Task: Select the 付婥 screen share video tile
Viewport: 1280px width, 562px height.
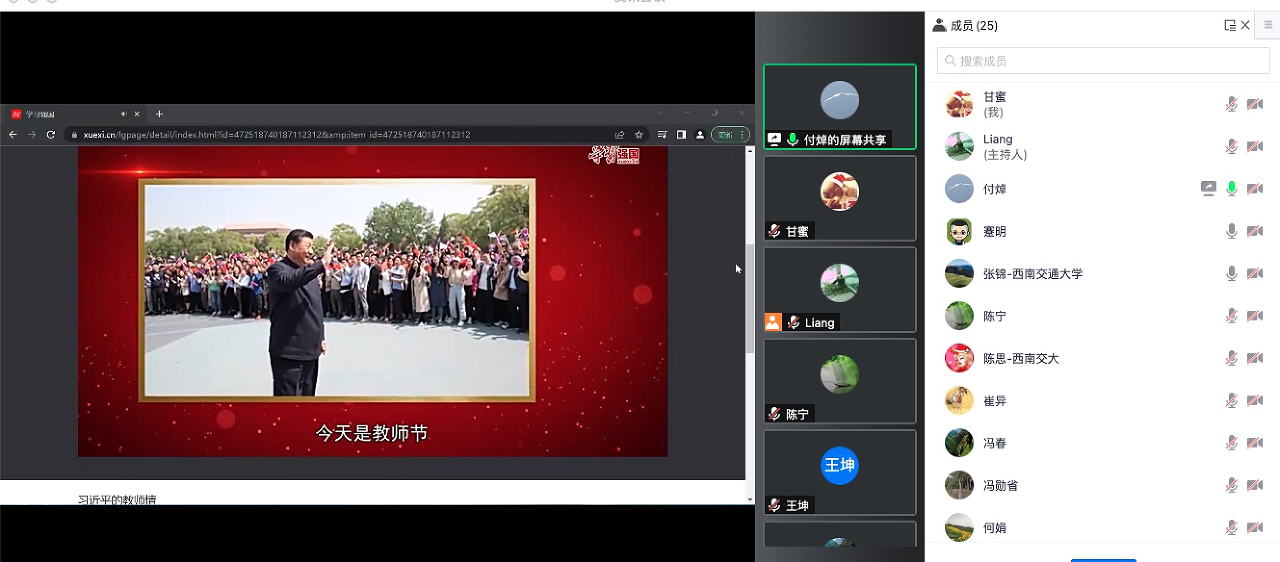Action: [x=839, y=106]
